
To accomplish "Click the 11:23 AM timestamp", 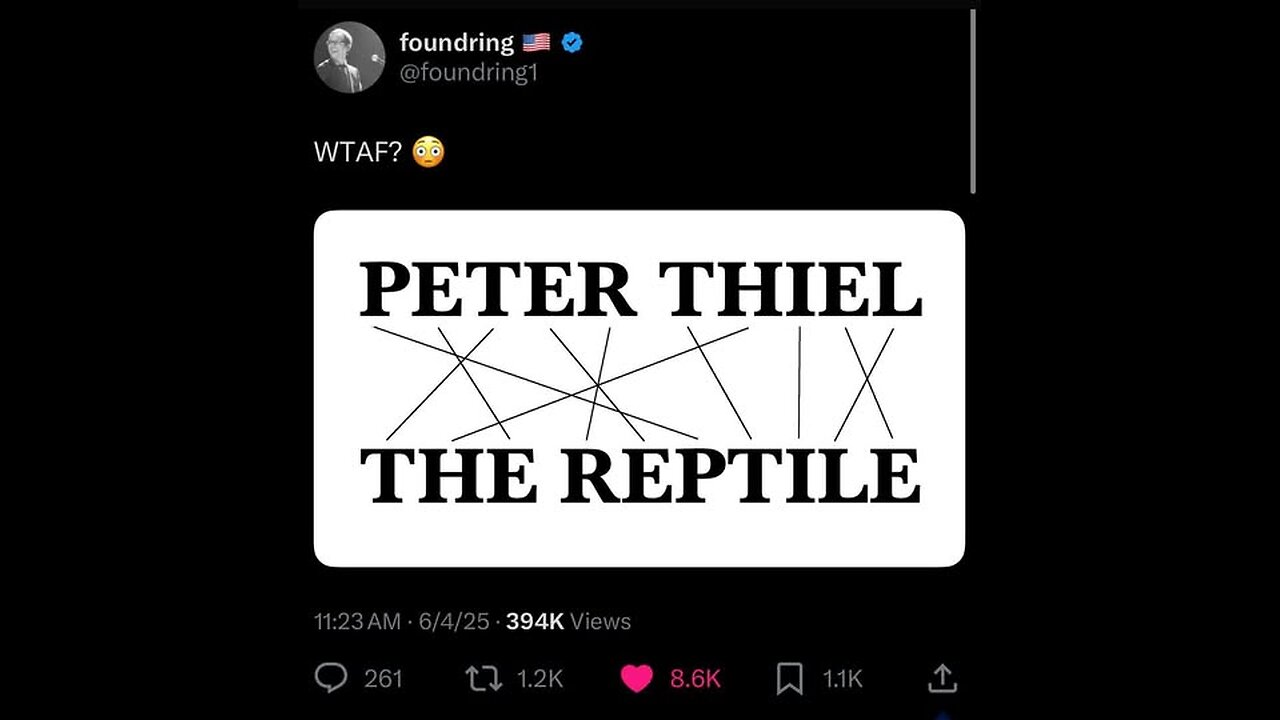I will [356, 621].
